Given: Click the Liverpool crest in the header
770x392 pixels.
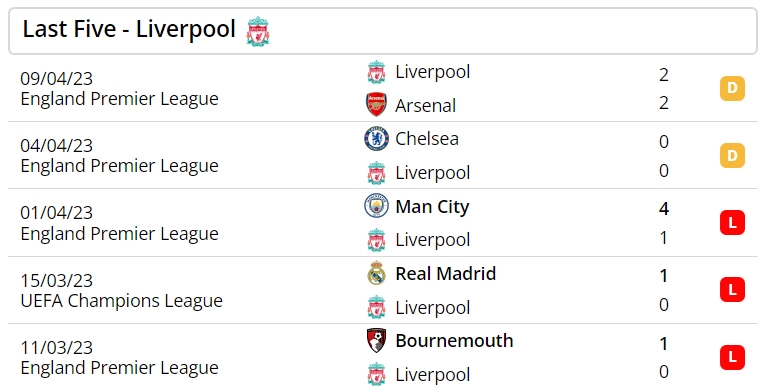Looking at the screenshot, I should (x=258, y=31).
